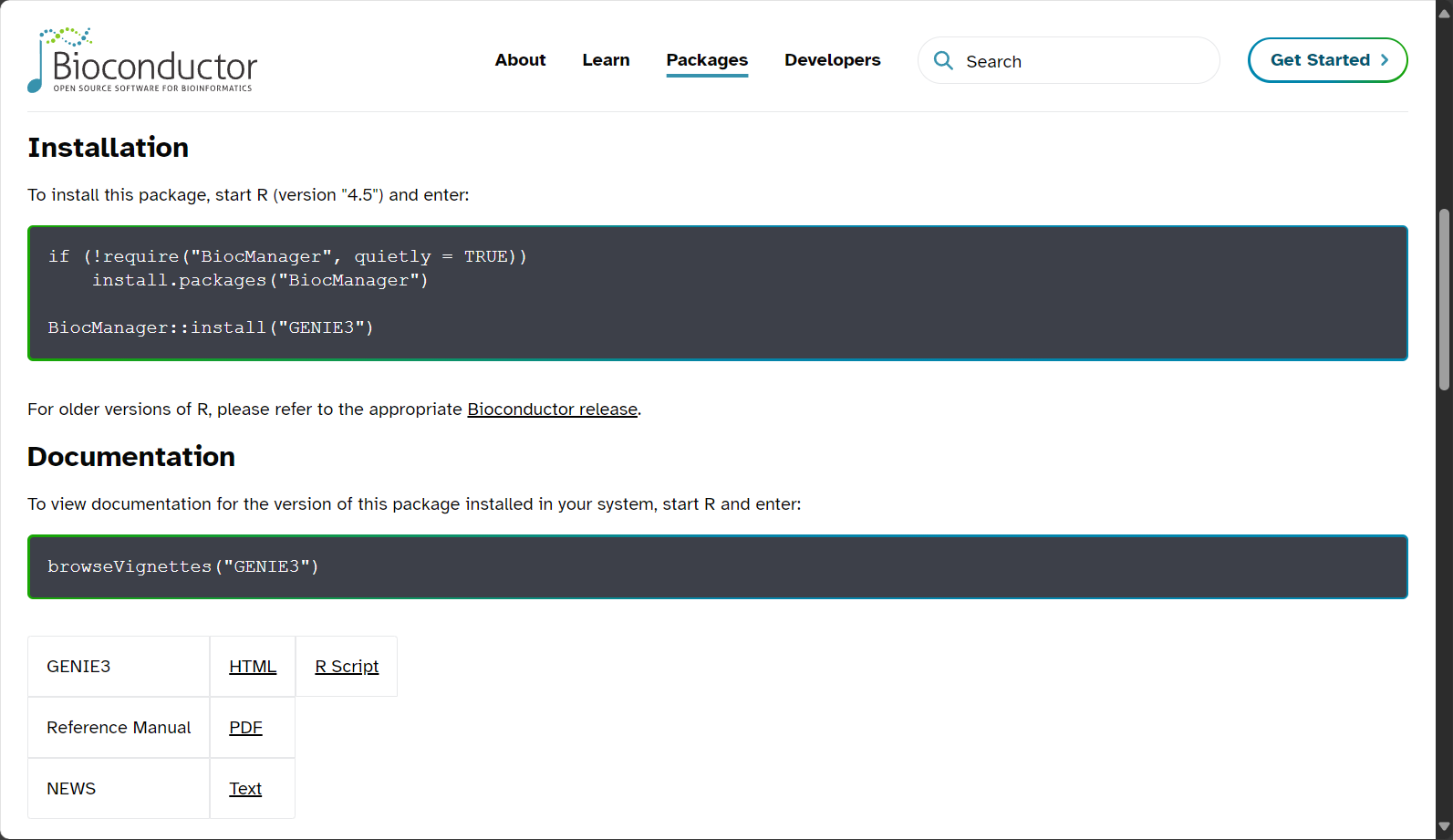
Task: Click the Bioconductor logo
Action: [x=142, y=60]
